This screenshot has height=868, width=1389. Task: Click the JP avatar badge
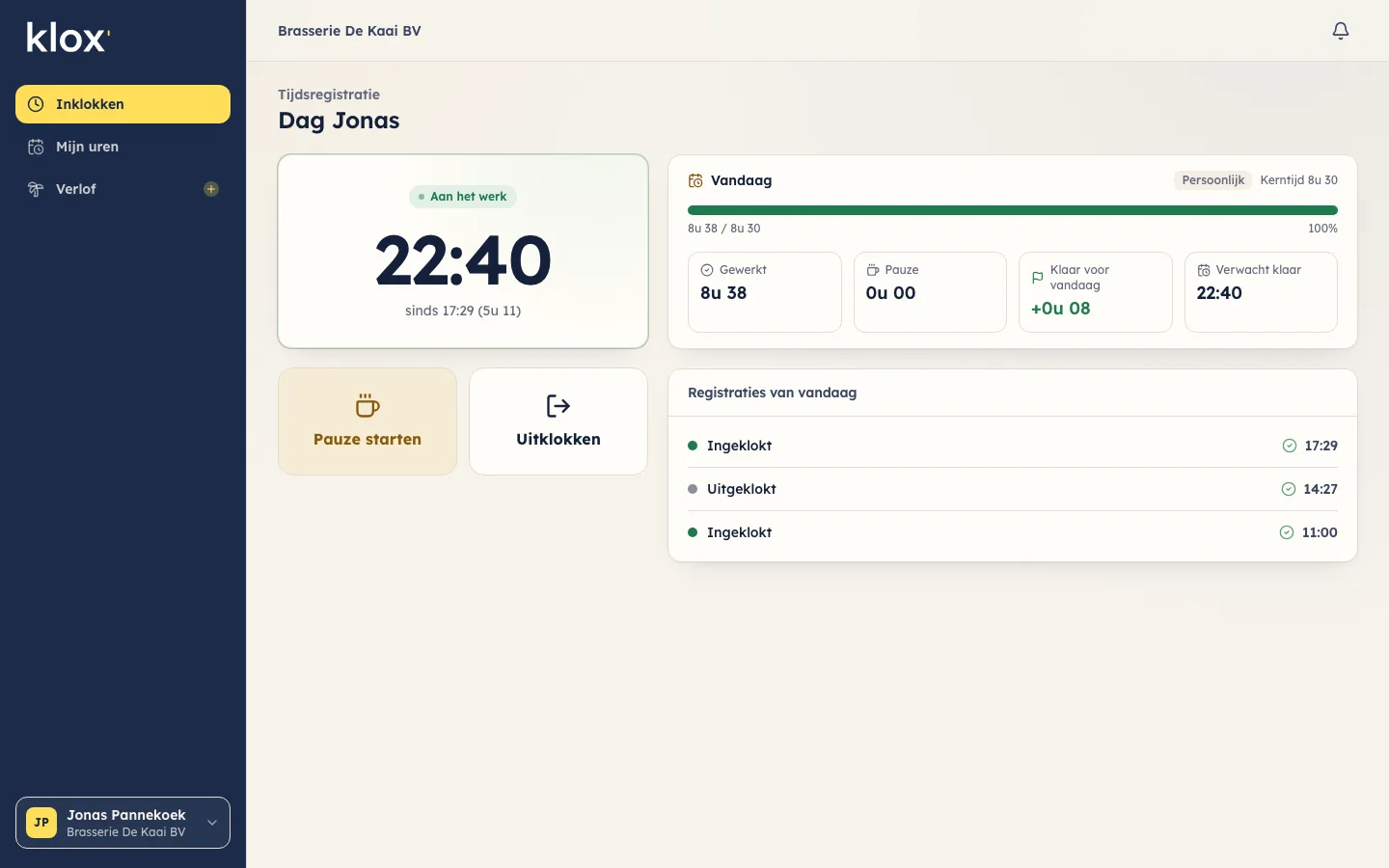click(41, 823)
